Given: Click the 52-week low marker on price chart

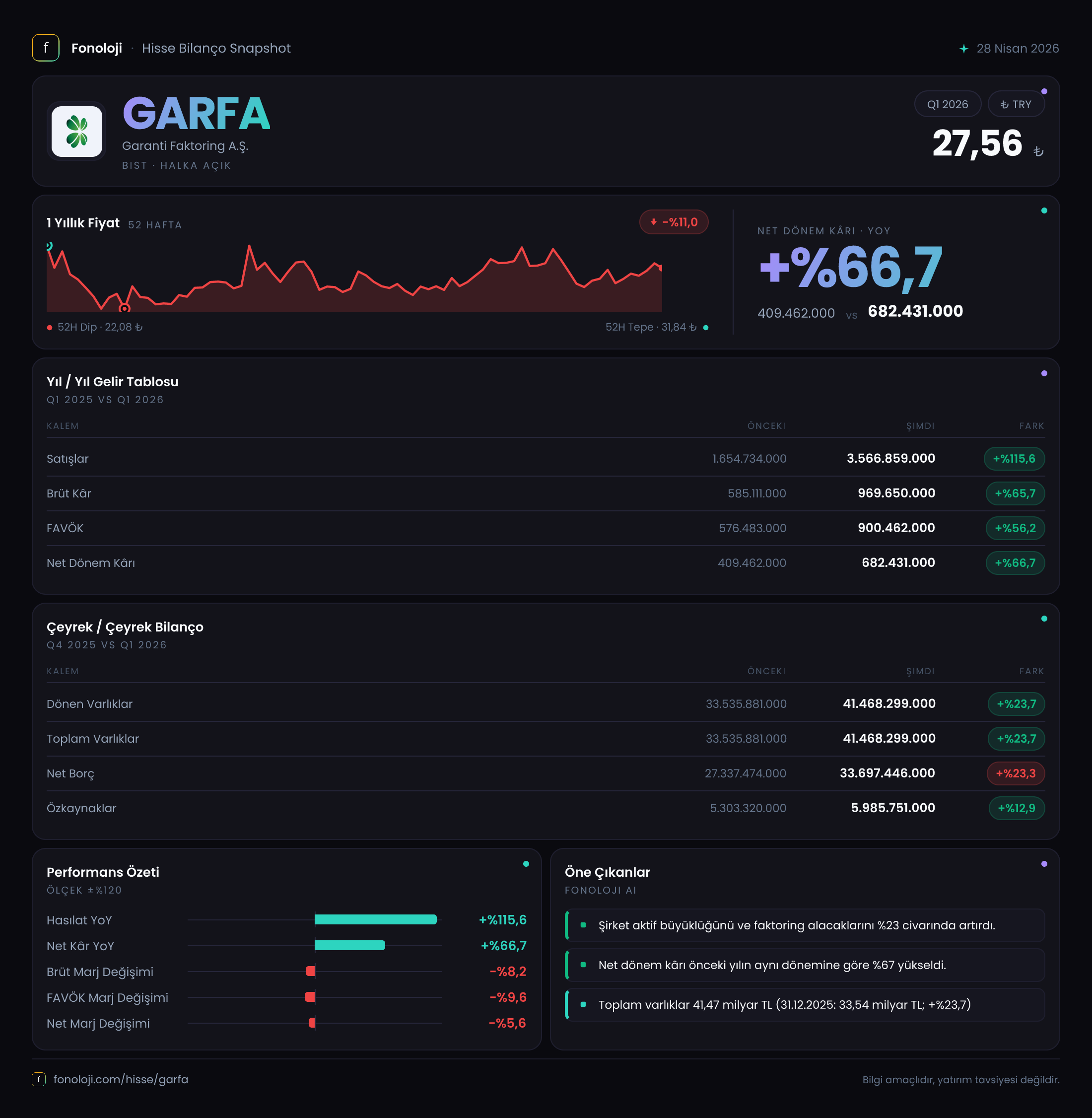Looking at the screenshot, I should tap(125, 309).
